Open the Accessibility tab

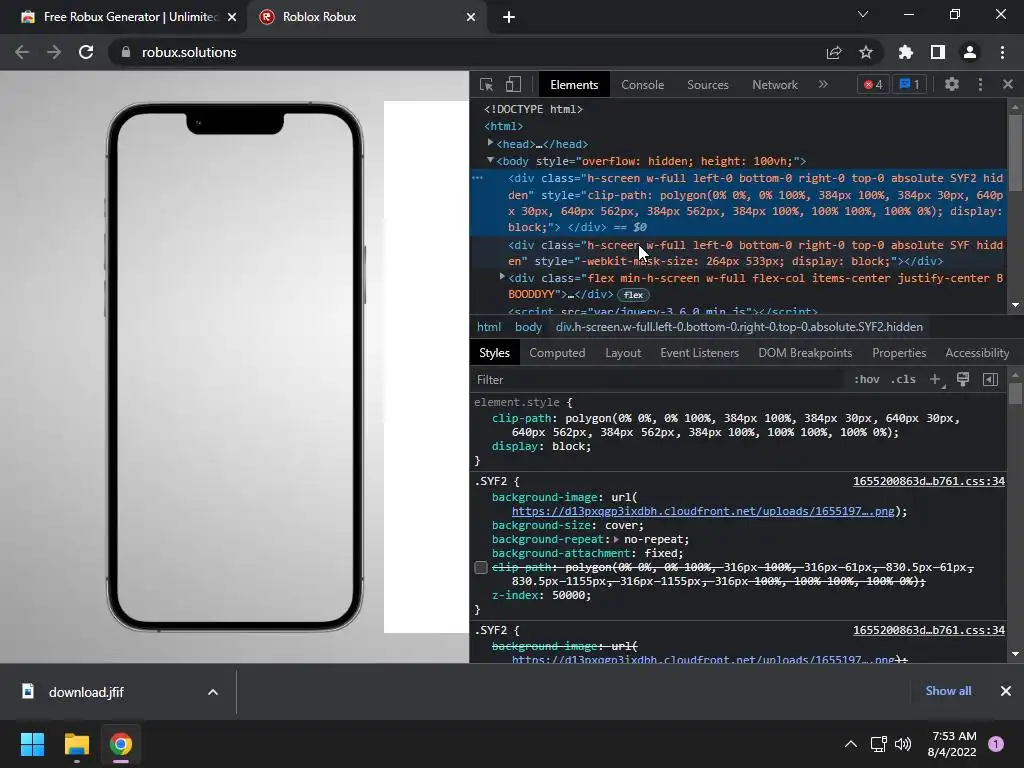(977, 353)
